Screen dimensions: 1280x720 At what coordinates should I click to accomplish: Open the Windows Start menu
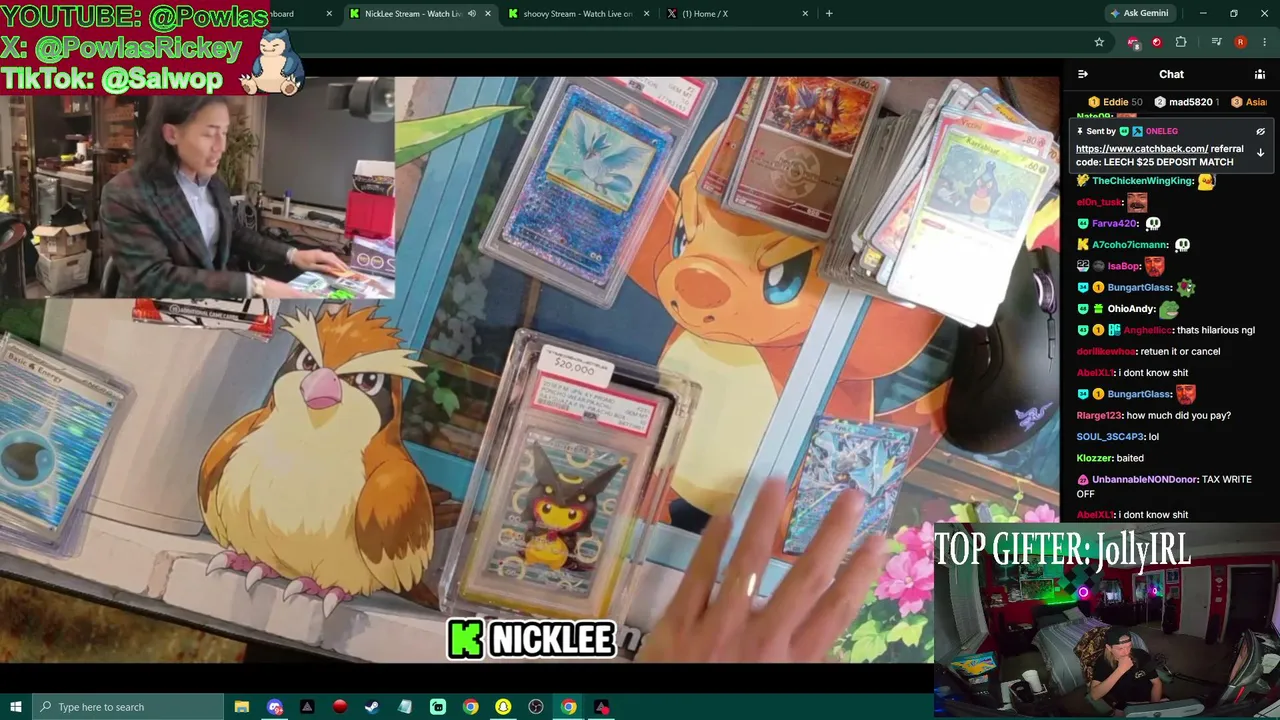click(15, 707)
